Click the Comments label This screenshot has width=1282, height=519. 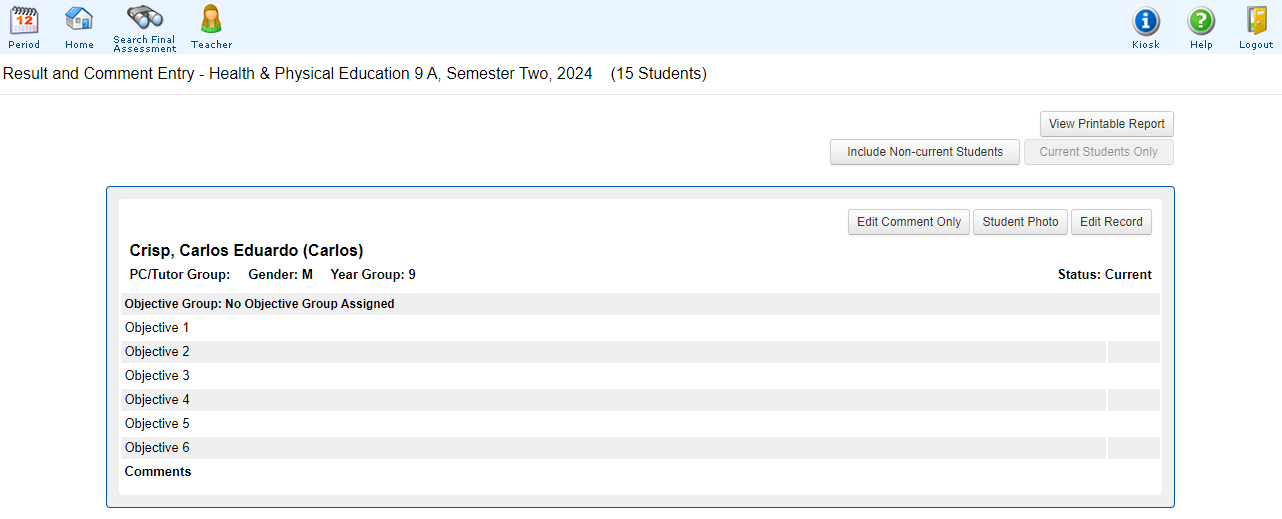click(158, 472)
